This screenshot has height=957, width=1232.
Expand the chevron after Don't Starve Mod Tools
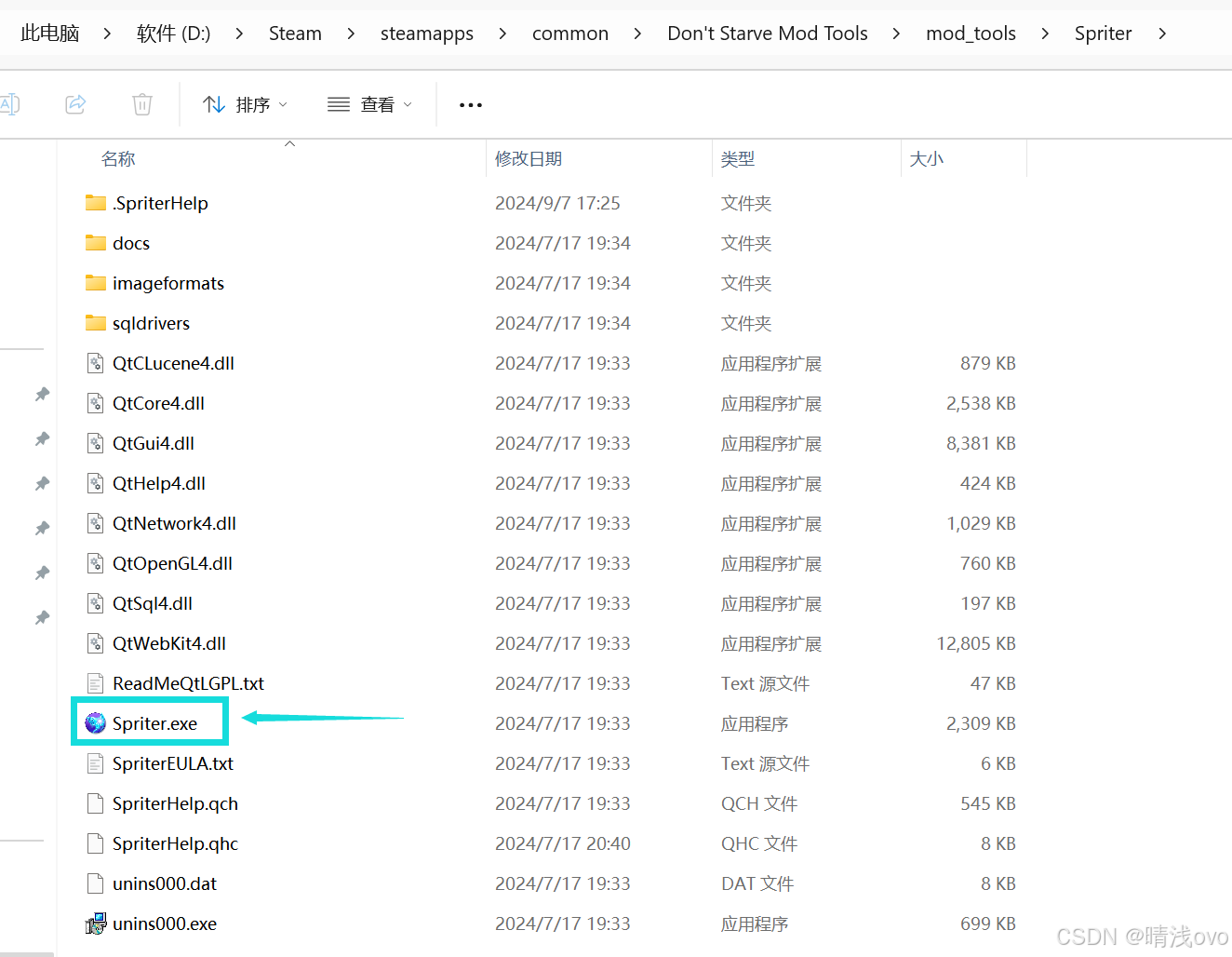pyautogui.click(x=896, y=34)
